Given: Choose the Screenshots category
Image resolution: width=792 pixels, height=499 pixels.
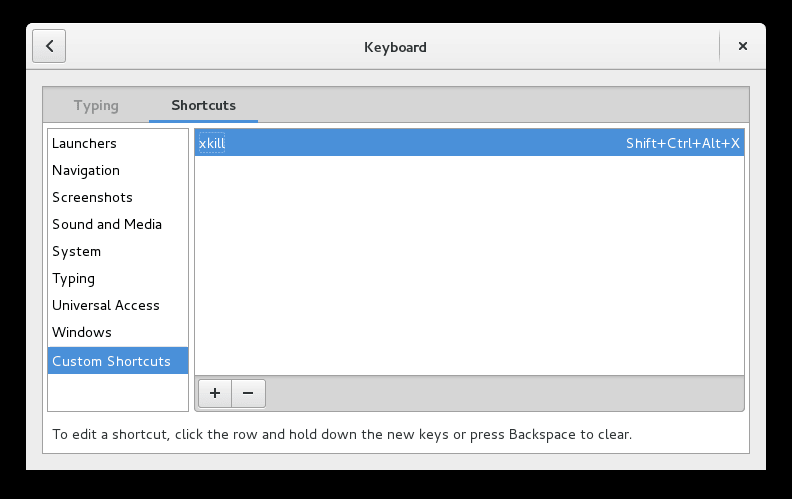Looking at the screenshot, I should point(92,197).
